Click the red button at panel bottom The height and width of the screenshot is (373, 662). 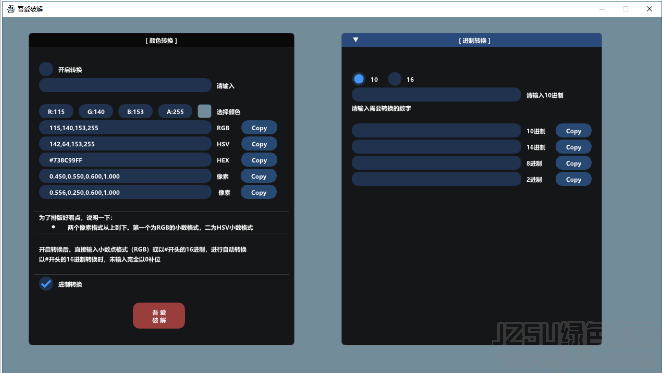point(159,316)
